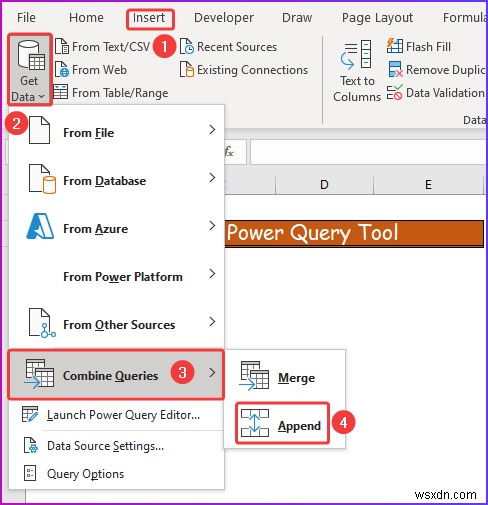Click the Remove Duplicates icon
Screen dimensions: 488x505
[x=395, y=69]
